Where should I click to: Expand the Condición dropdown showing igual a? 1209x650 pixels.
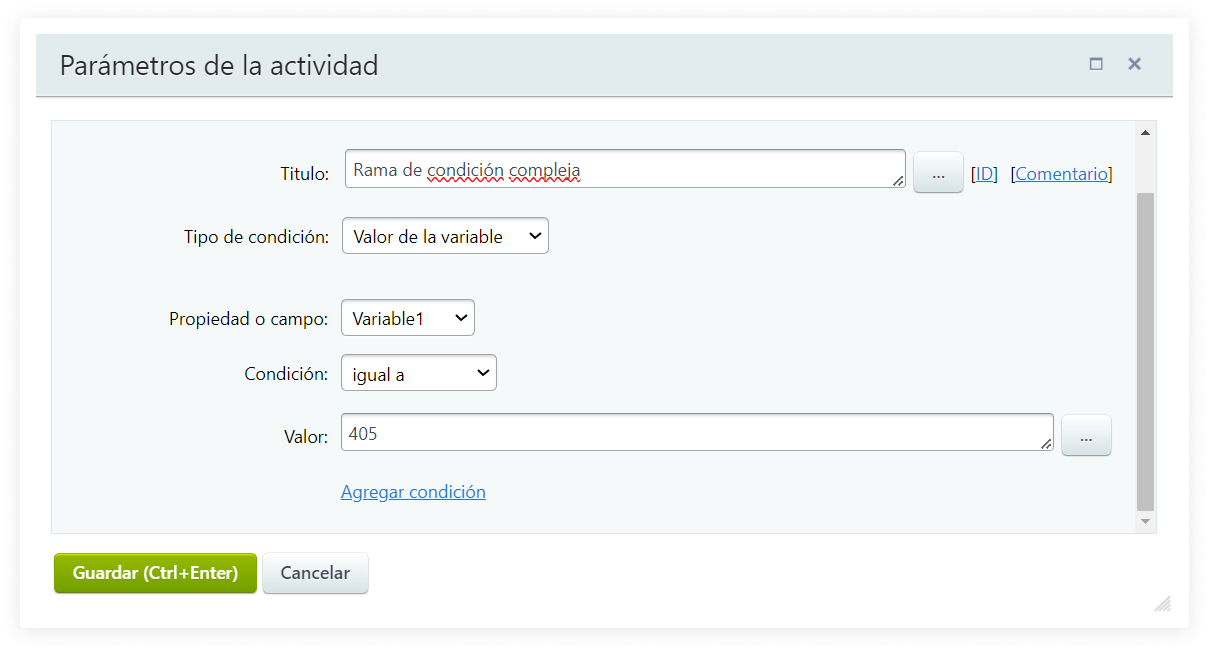(x=418, y=374)
